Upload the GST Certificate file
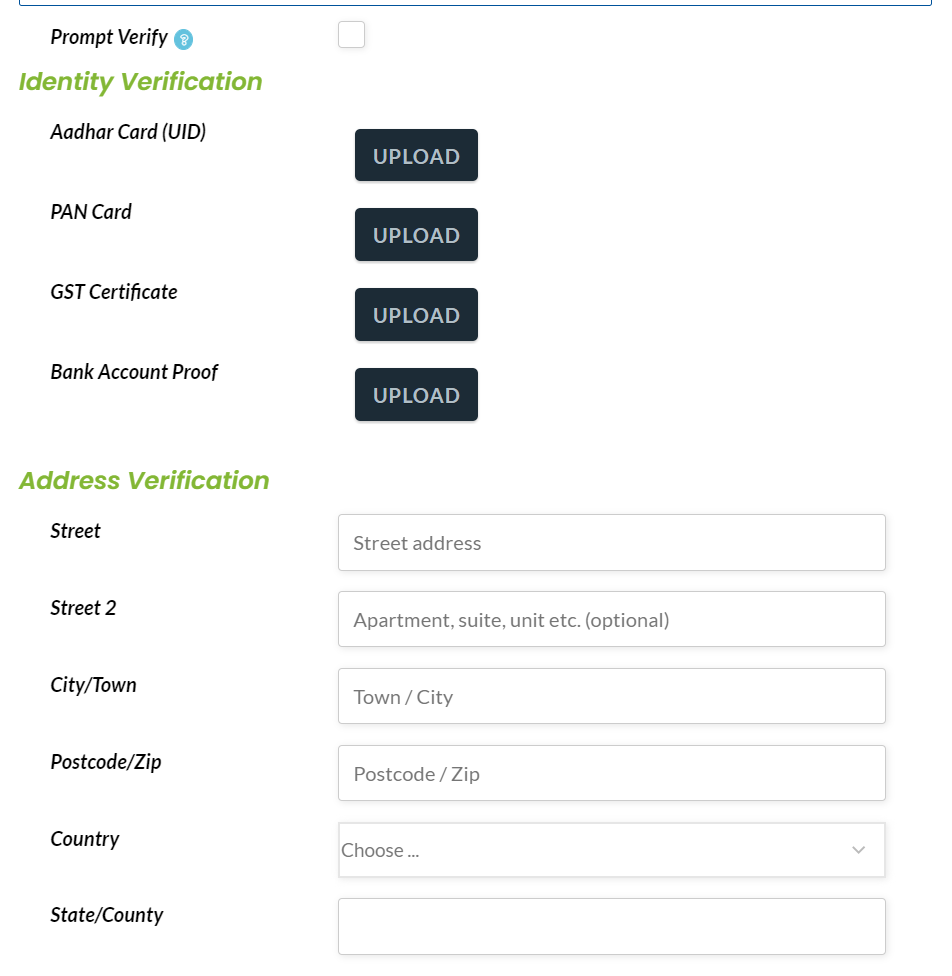This screenshot has width=952, height=976. [x=416, y=314]
